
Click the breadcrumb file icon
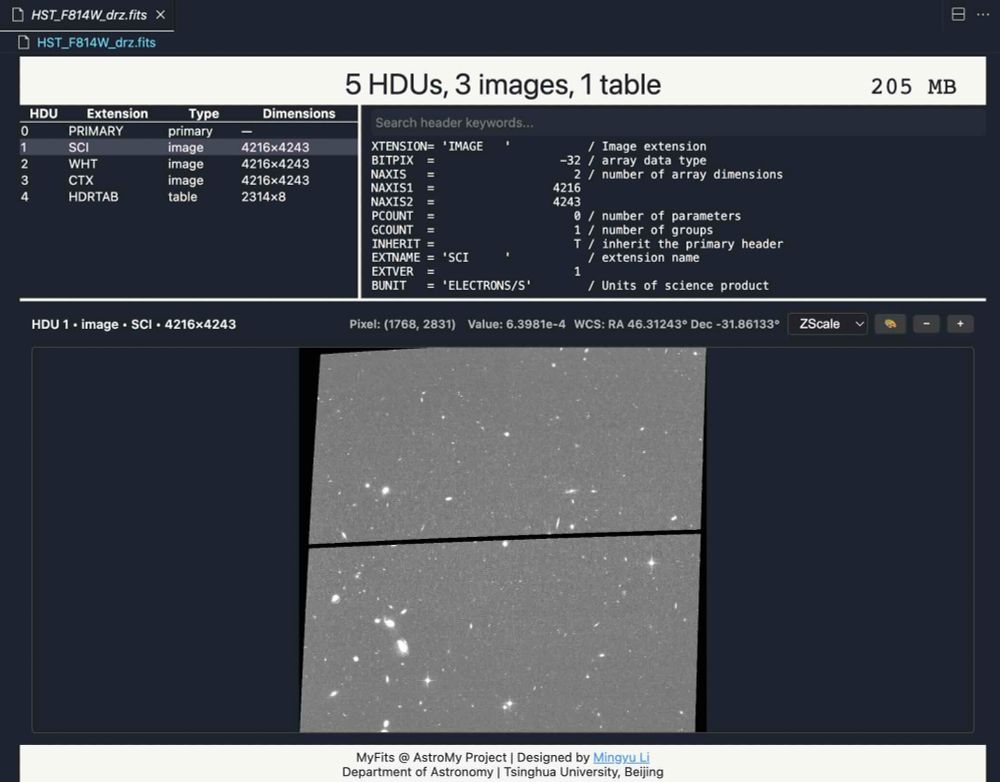24,42
